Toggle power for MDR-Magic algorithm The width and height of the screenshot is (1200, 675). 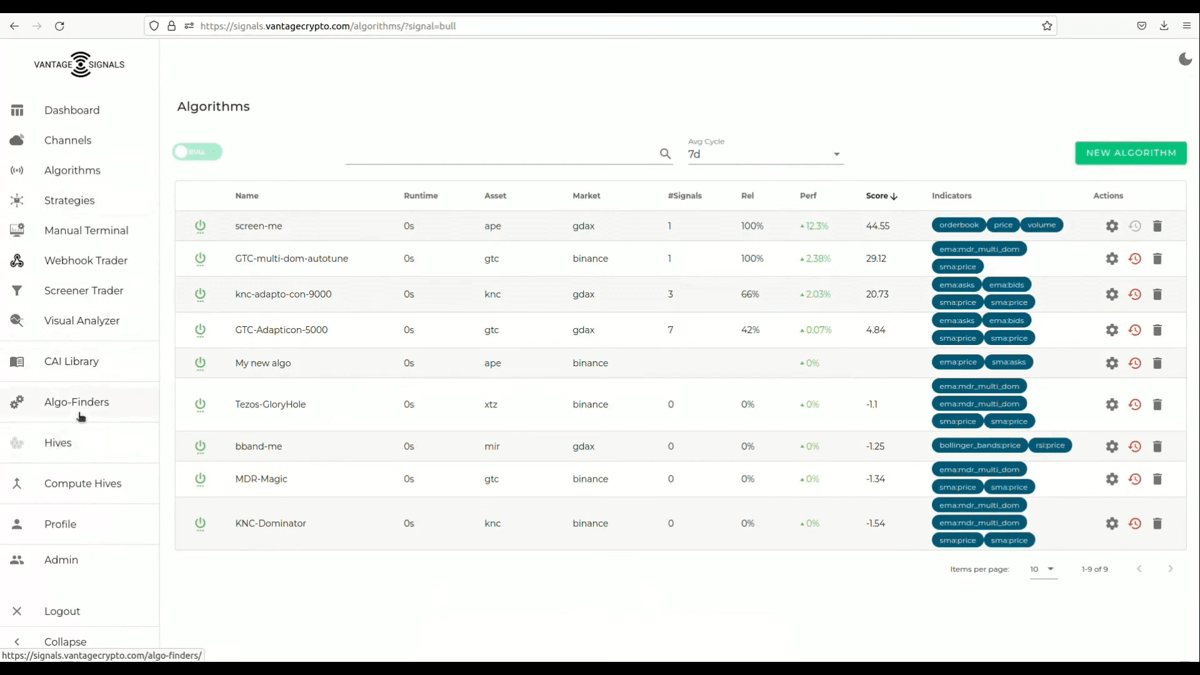point(200,479)
